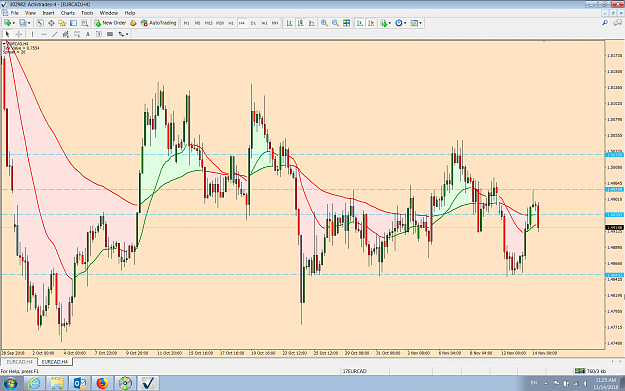Switch chart to M15 timeframe
This screenshot has height=391, width=625.
coord(208,23)
